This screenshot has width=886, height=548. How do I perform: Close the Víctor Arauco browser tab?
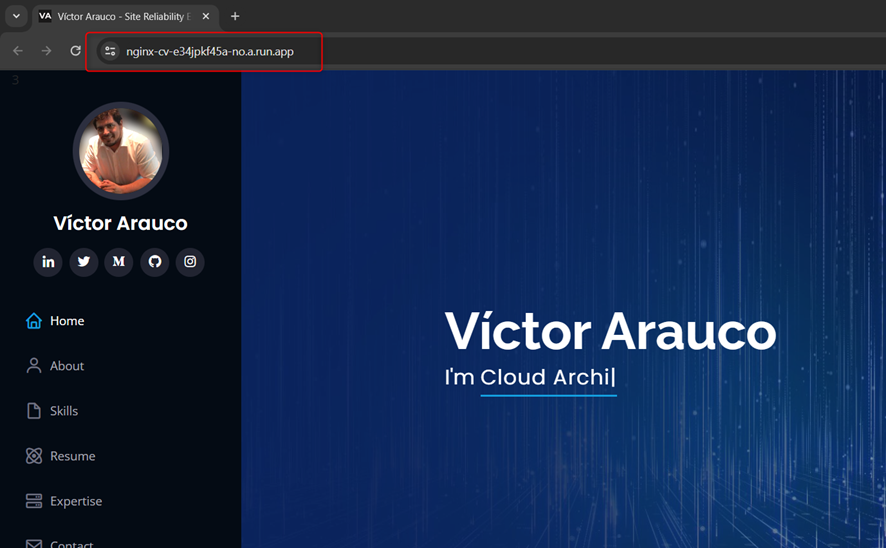[206, 16]
